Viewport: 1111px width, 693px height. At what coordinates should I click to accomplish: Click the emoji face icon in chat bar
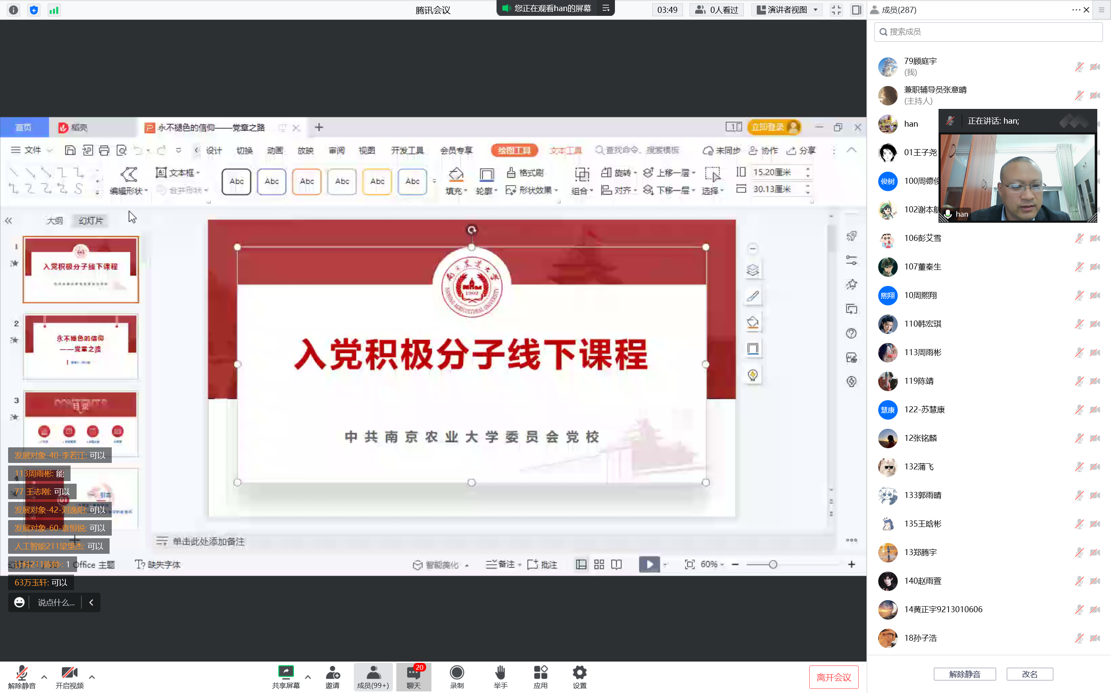click(19, 602)
